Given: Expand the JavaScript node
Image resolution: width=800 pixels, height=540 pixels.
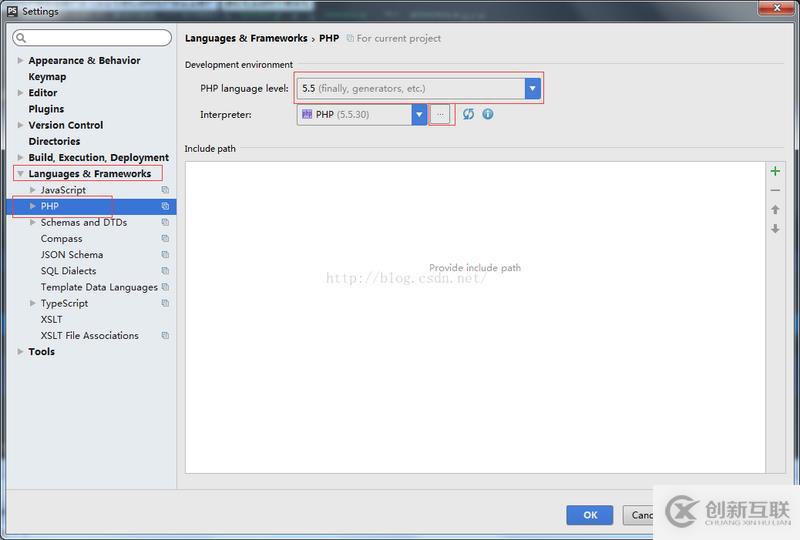Looking at the screenshot, I should pyautogui.click(x=33, y=190).
